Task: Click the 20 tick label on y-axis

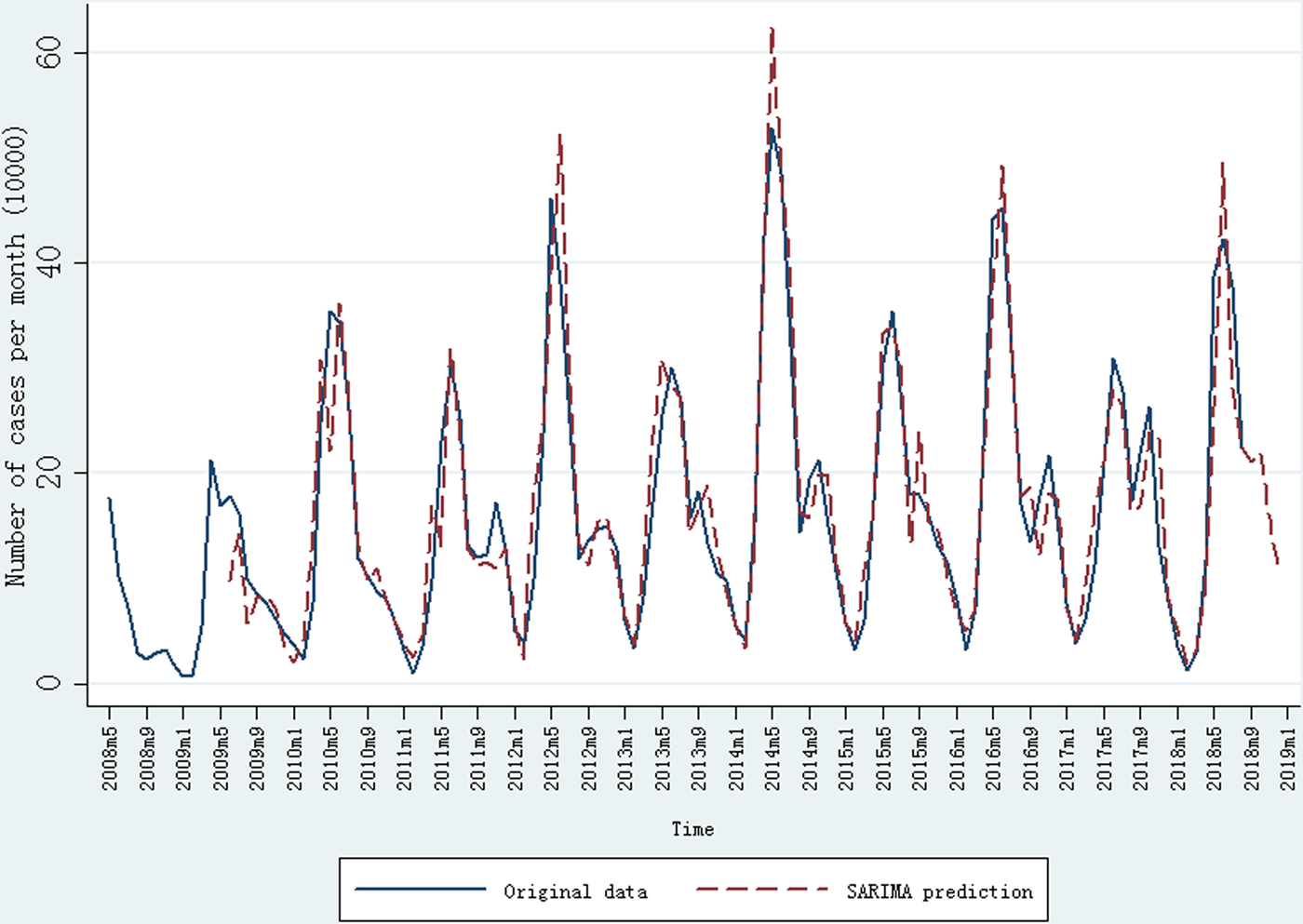Action: 48,473
